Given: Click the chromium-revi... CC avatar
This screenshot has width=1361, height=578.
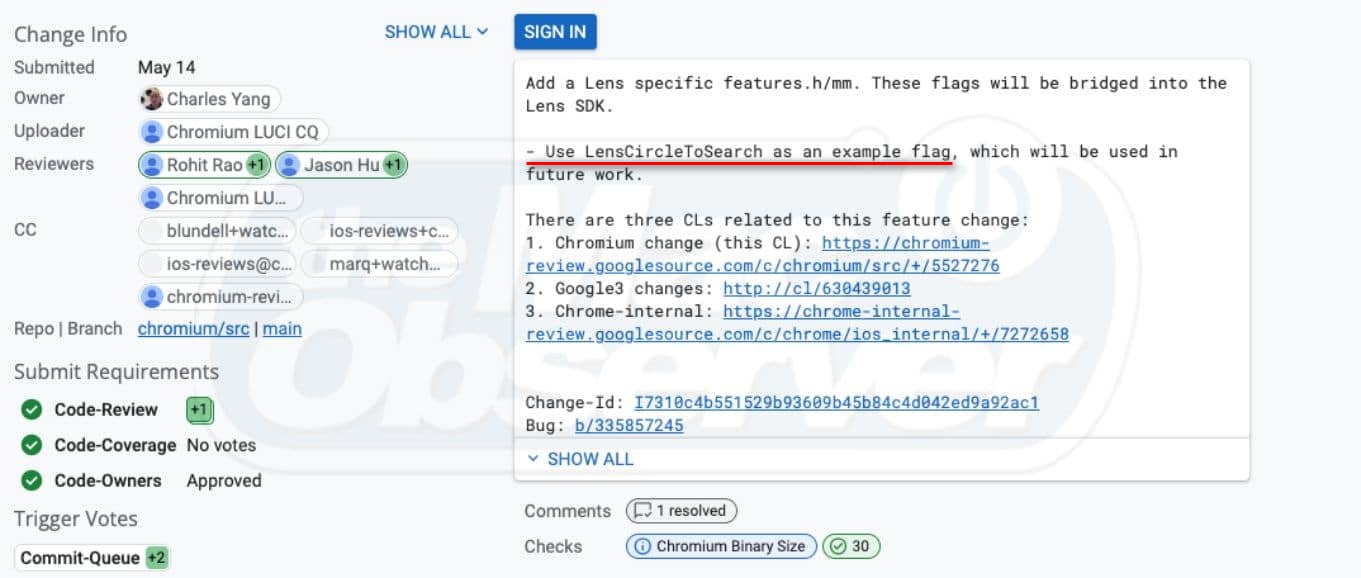Looking at the screenshot, I should pos(152,297).
